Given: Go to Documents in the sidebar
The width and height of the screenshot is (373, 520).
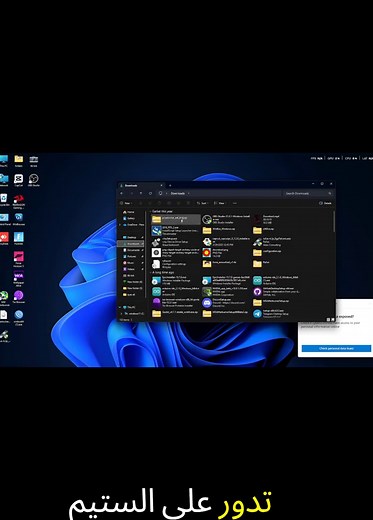Looking at the screenshot, I should (x=132, y=250).
